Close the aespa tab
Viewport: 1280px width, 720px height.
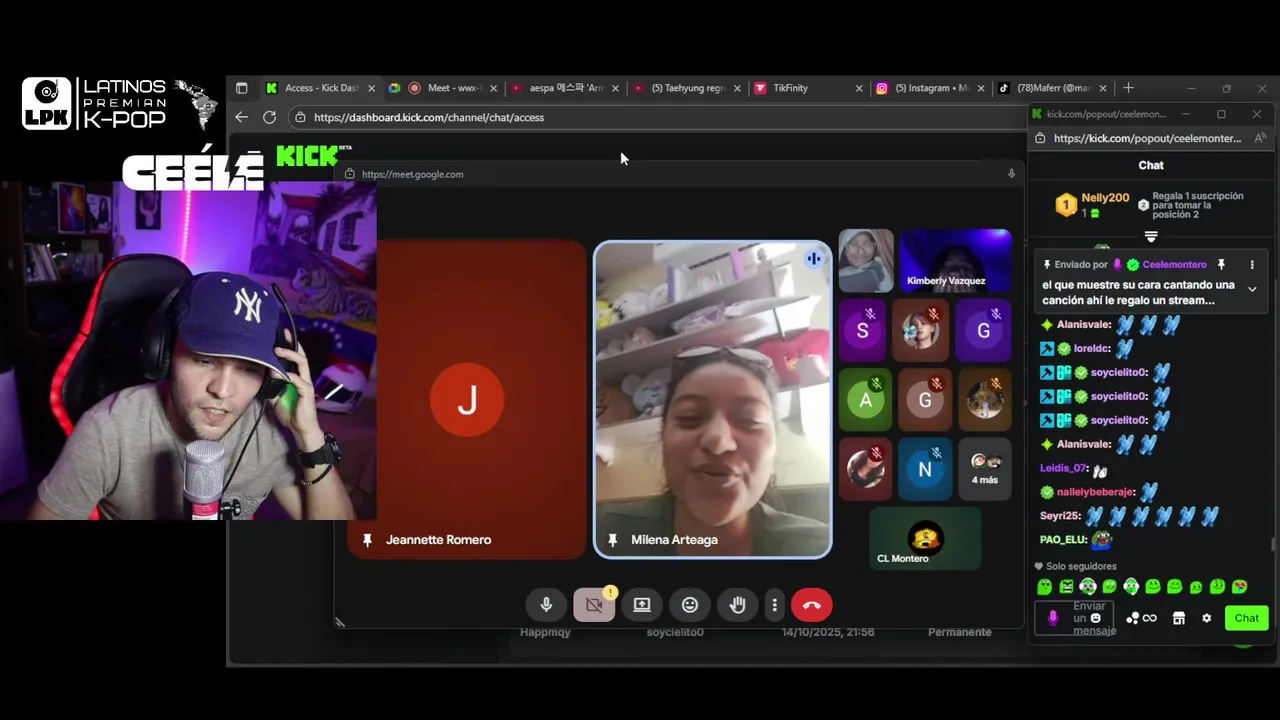coord(615,88)
